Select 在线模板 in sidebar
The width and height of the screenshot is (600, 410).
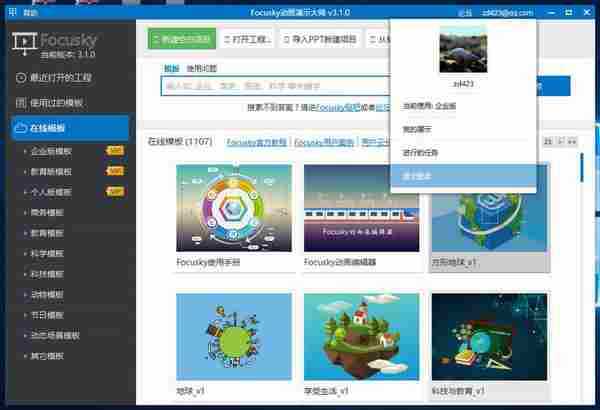tap(70, 128)
